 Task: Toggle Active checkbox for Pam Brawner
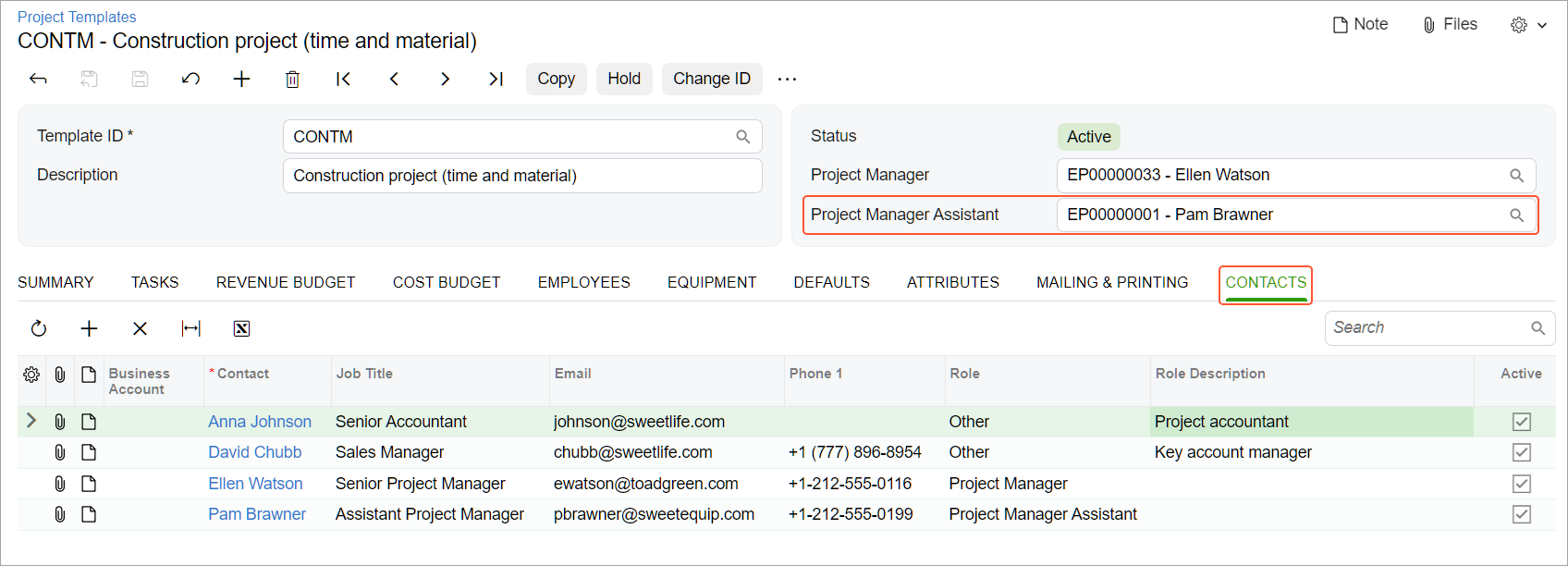pos(1521,514)
